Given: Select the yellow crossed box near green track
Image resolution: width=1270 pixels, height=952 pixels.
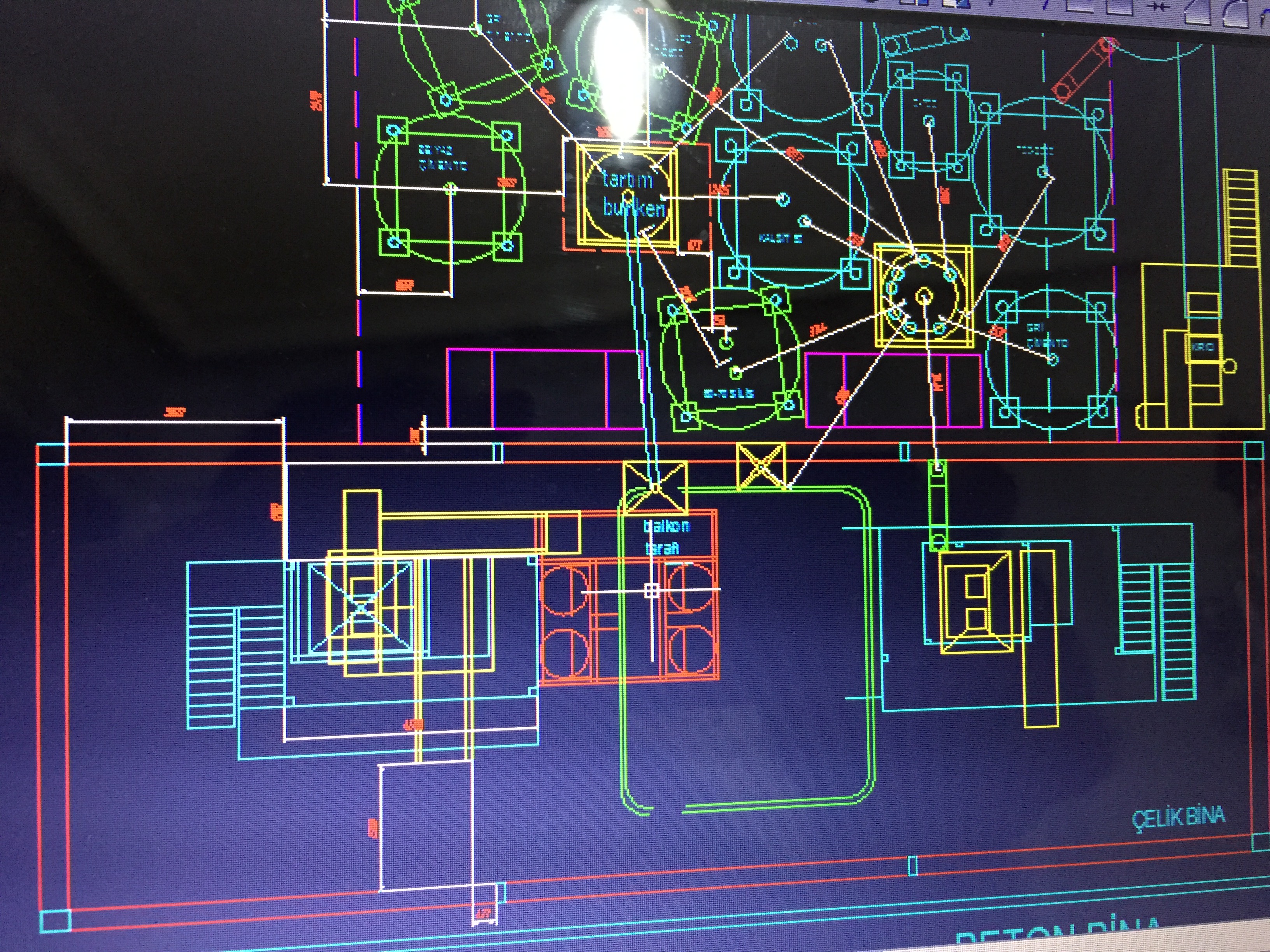Looking at the screenshot, I should tap(761, 466).
